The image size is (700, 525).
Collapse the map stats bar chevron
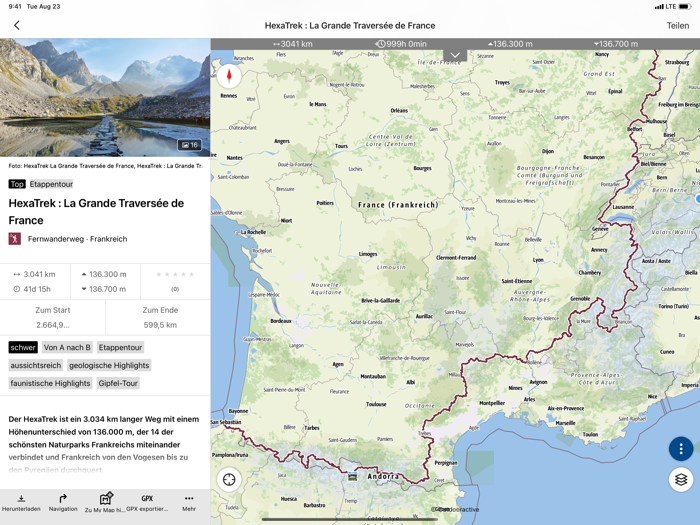click(455, 55)
